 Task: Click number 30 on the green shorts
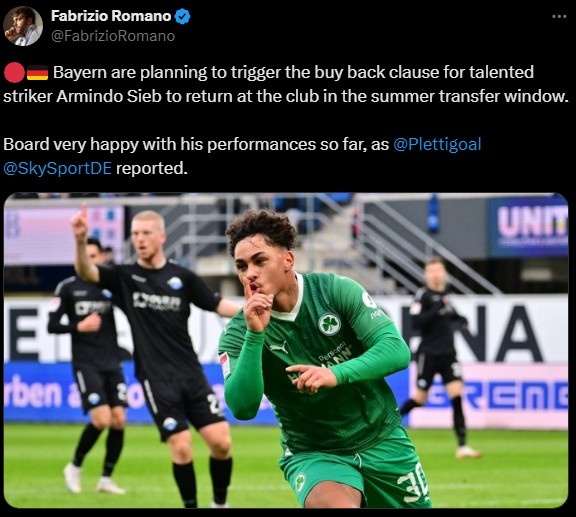pyautogui.click(x=413, y=485)
